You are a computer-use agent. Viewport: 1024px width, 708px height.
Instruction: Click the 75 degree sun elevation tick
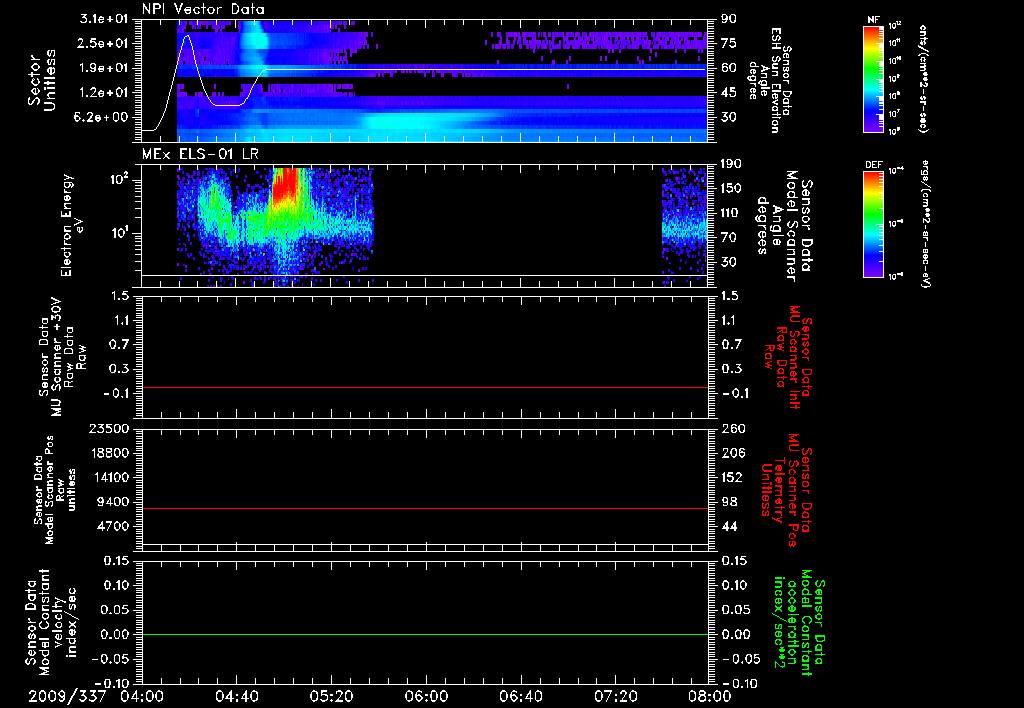tap(729, 43)
